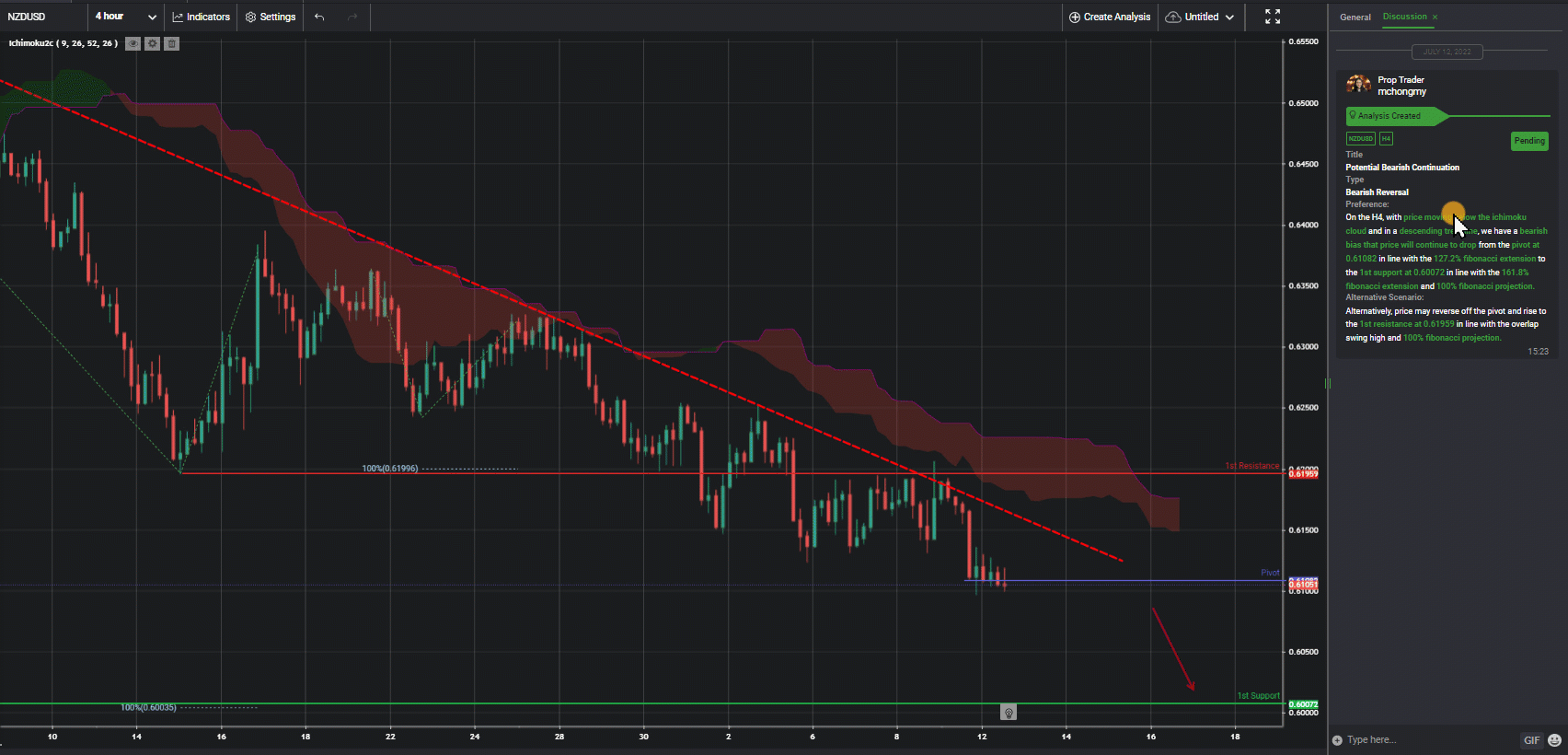Click the 0.60072 support price label
Image resolution: width=1568 pixels, height=755 pixels.
1303,704
